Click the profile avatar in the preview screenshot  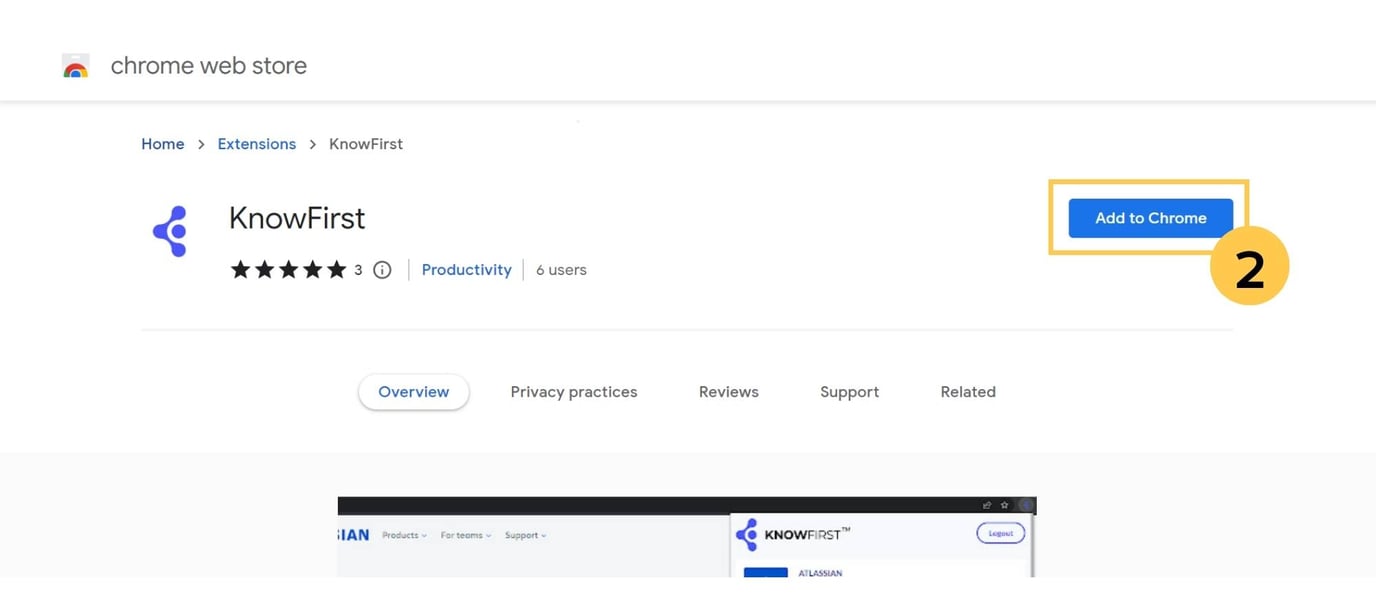[x=1027, y=505]
